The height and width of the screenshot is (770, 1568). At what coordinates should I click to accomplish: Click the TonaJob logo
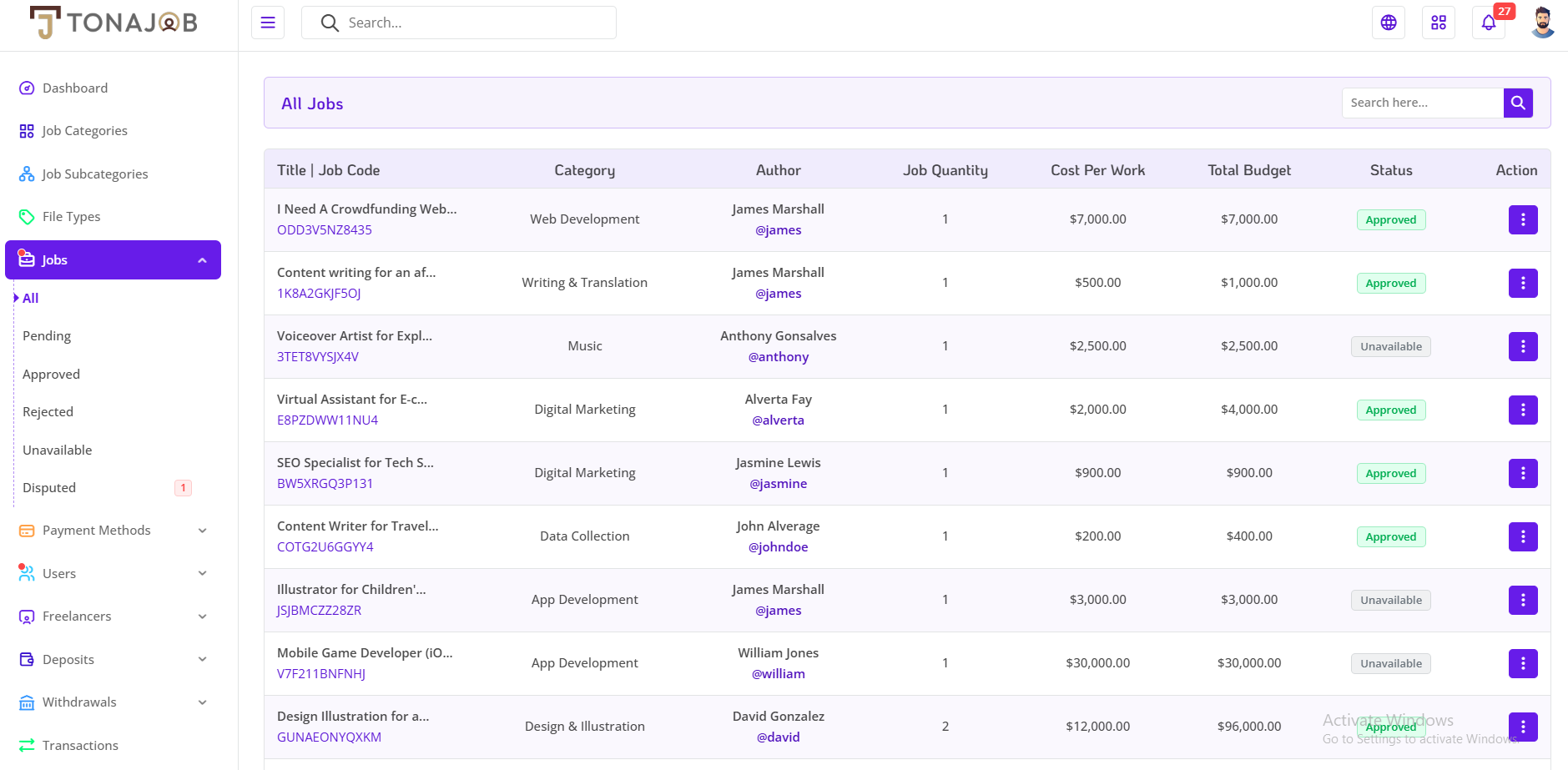113,23
